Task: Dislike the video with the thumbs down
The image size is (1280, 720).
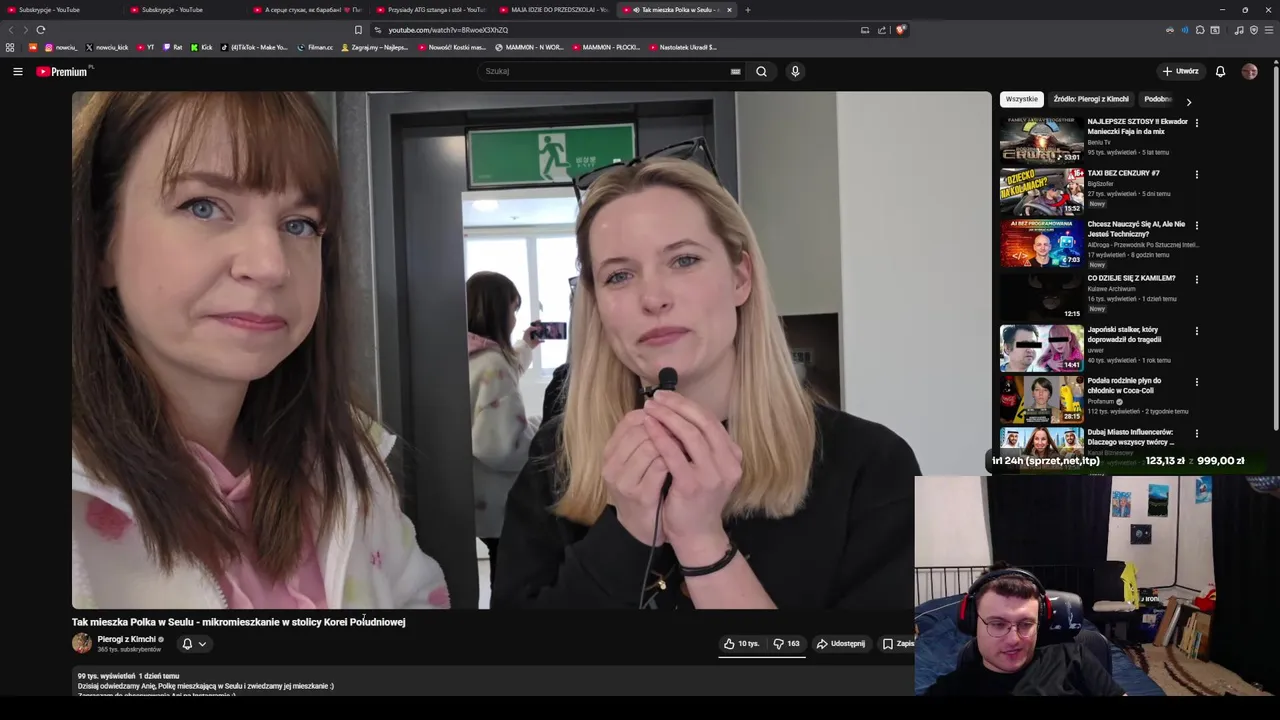Action: [x=786, y=644]
